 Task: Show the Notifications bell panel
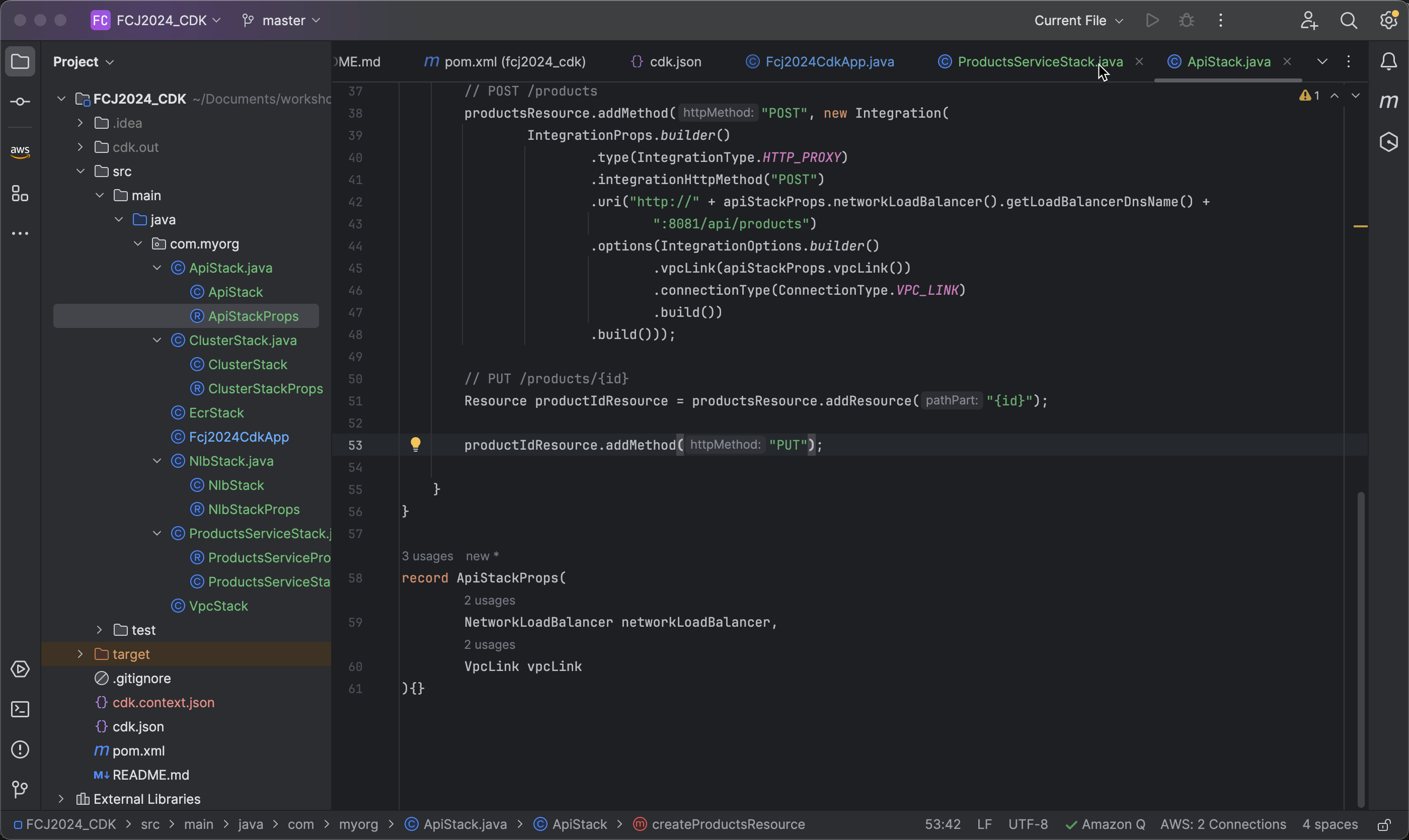(1388, 61)
